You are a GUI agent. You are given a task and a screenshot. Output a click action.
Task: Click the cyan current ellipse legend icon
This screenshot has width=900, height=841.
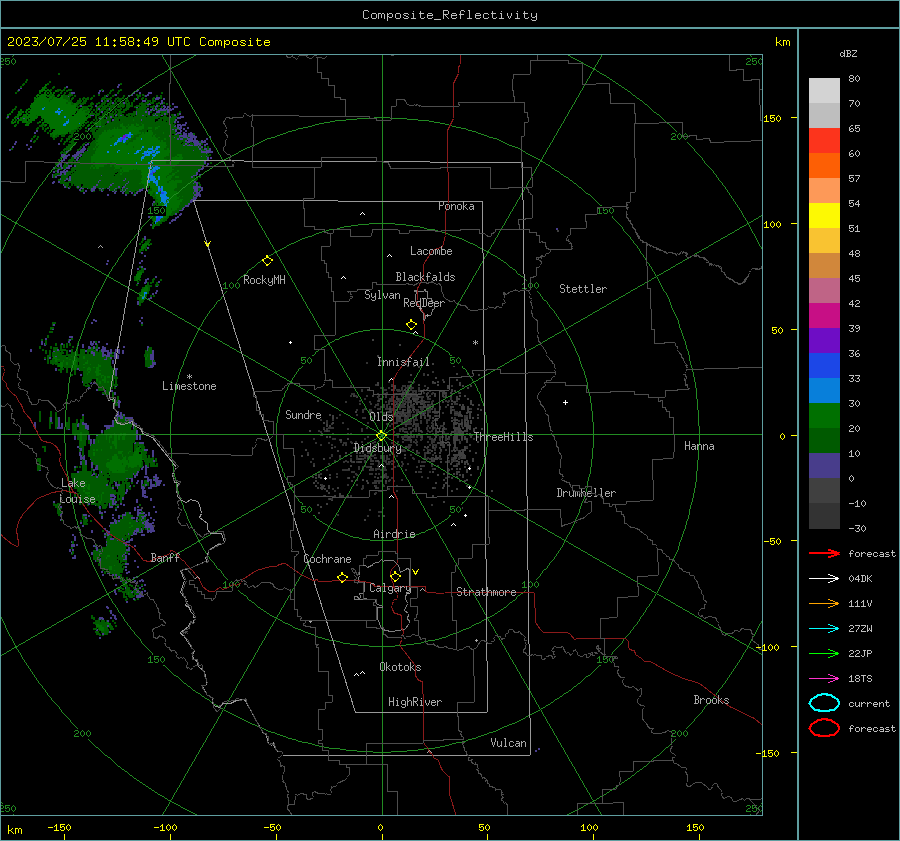[x=824, y=703]
